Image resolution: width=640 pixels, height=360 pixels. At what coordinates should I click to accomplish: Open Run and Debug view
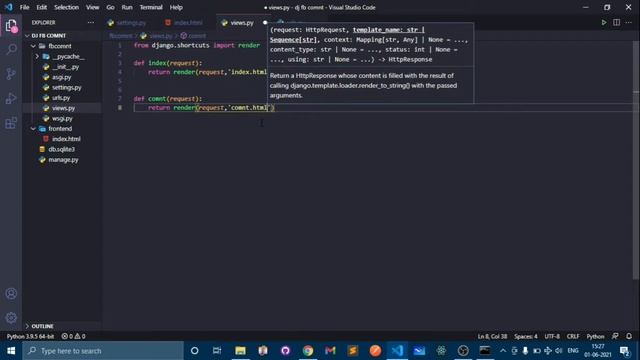(11, 98)
